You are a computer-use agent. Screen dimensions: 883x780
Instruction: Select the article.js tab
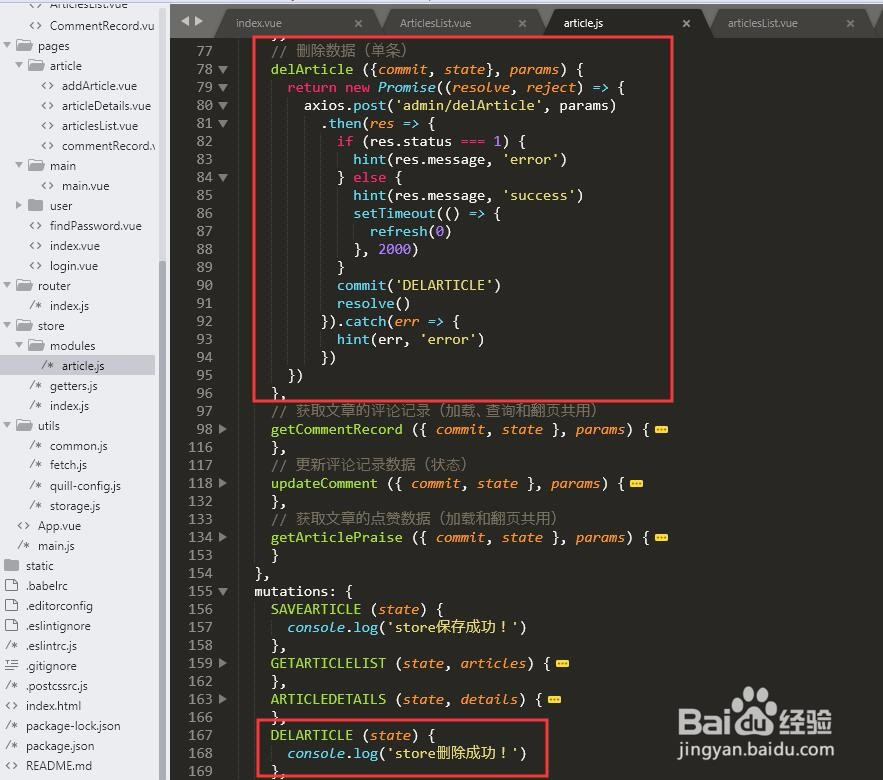583,23
